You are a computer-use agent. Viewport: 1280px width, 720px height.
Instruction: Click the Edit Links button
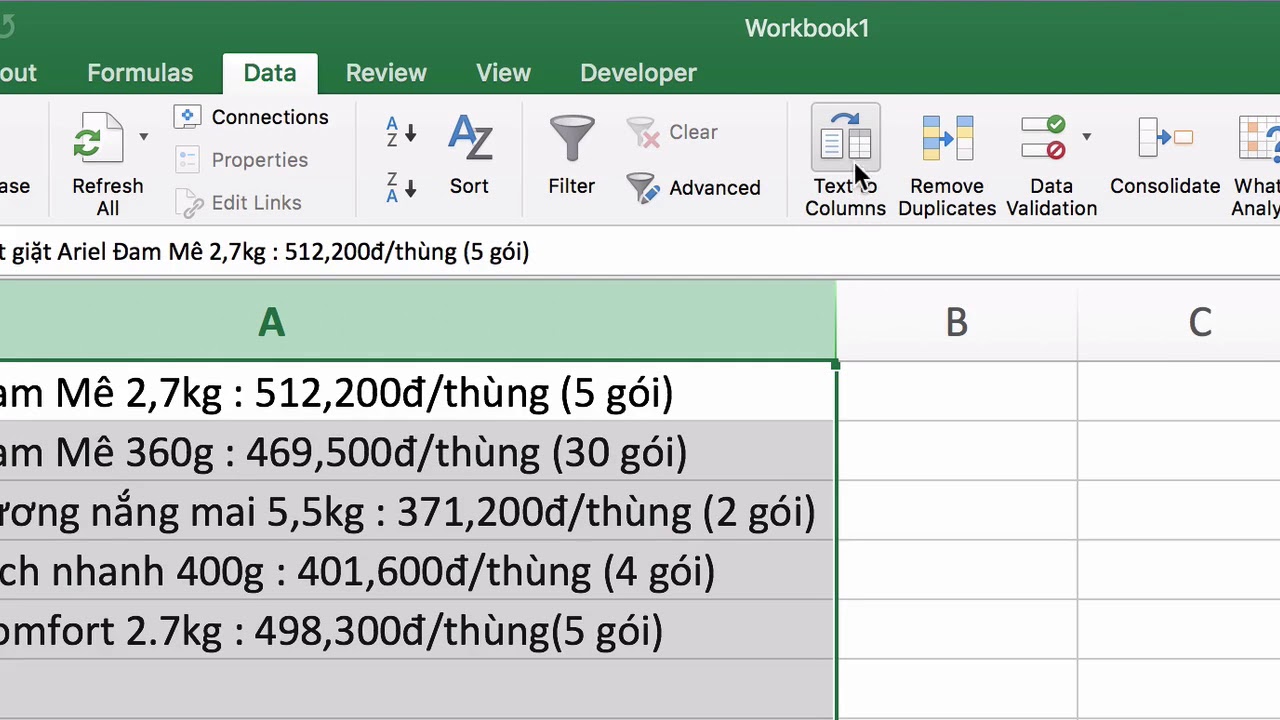click(x=238, y=203)
